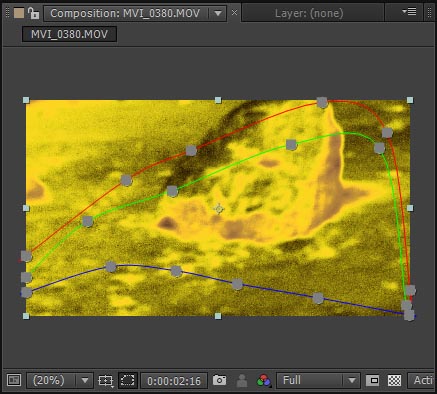The width and height of the screenshot is (437, 394).
Task: Open the 20% magnification dropdown
Action: [x=60, y=380]
